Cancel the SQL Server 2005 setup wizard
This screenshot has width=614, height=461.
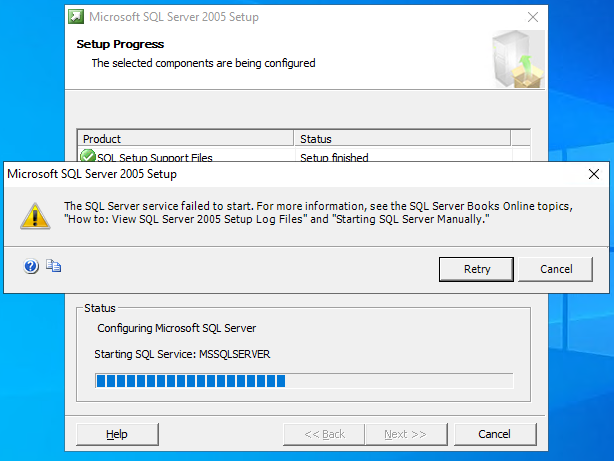495,434
